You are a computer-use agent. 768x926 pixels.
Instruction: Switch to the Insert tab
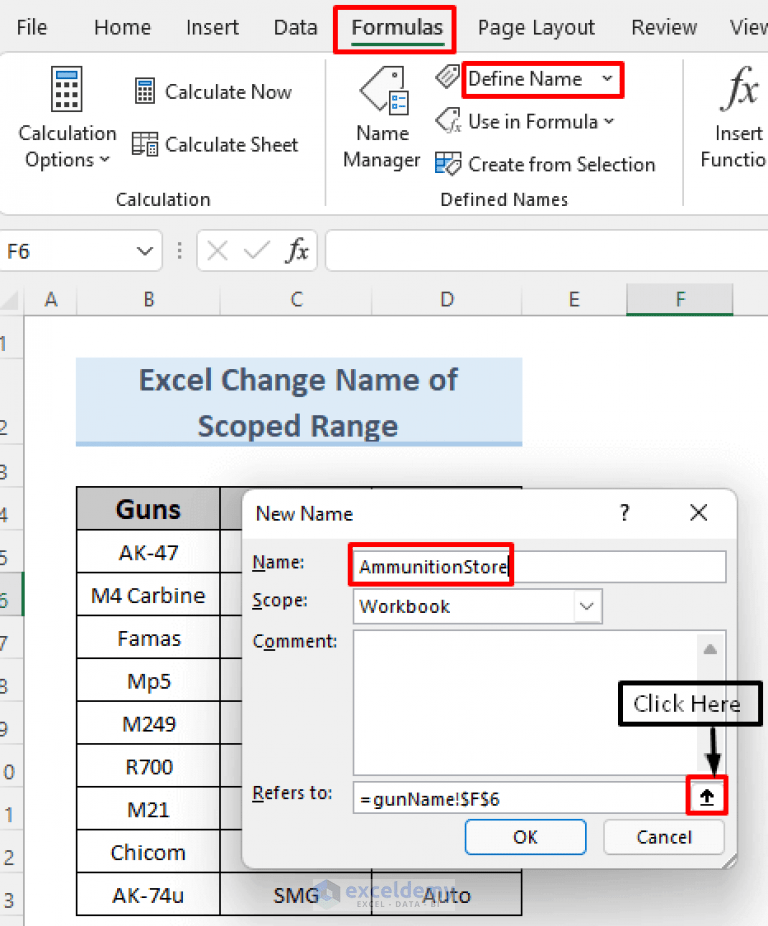(212, 27)
